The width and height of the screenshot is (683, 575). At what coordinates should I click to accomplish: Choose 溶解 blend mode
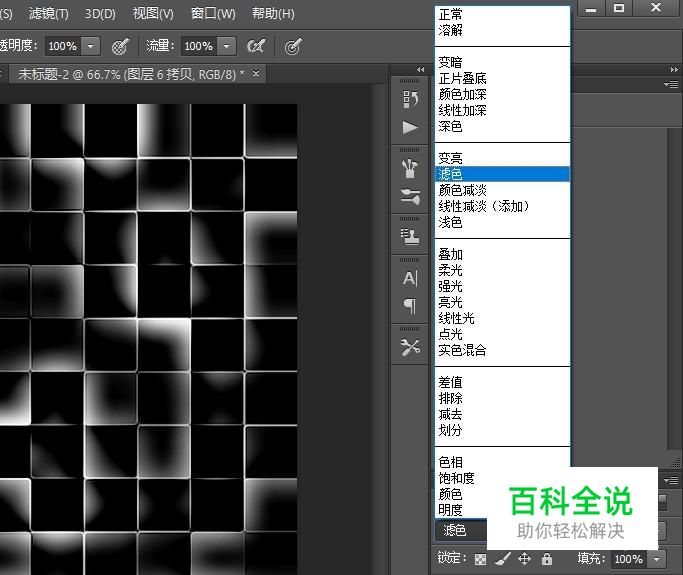point(502,30)
